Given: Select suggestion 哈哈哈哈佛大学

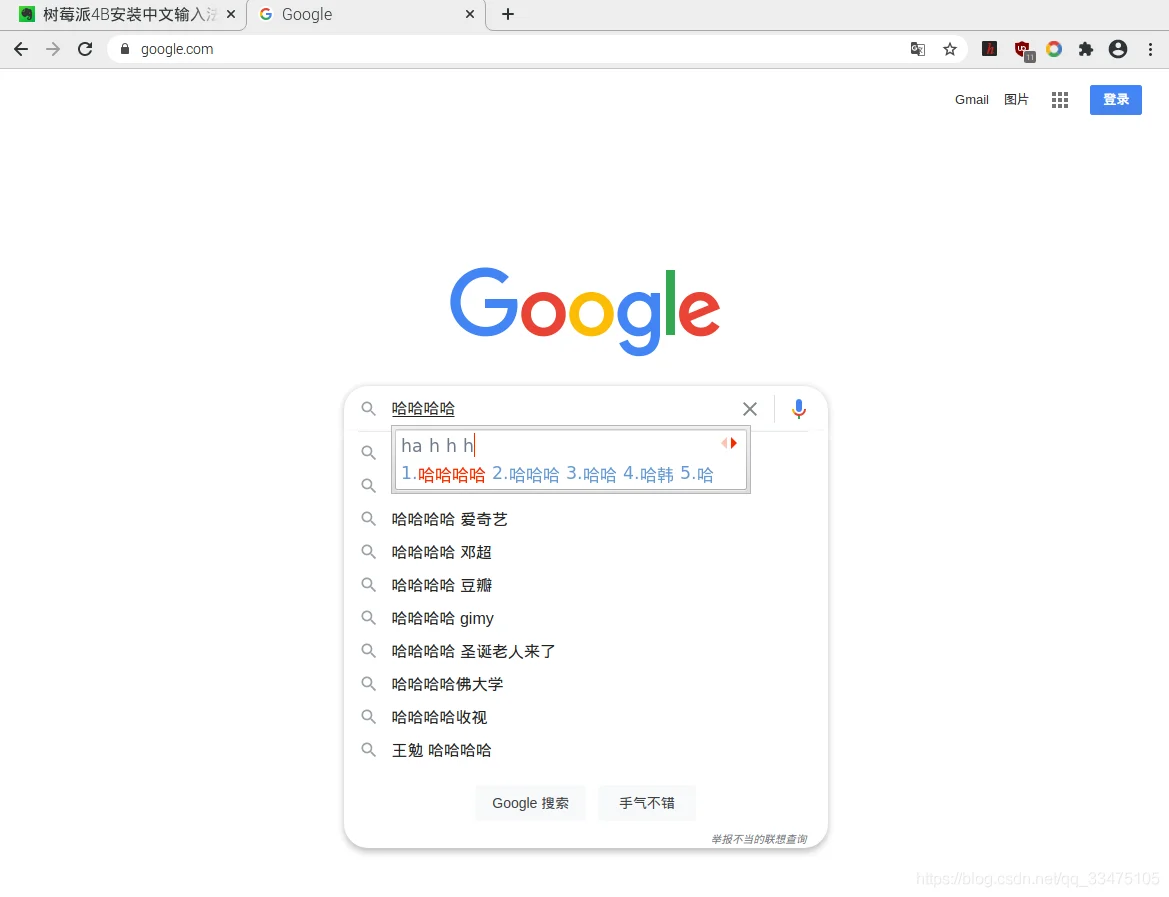Looking at the screenshot, I should 585,684.
